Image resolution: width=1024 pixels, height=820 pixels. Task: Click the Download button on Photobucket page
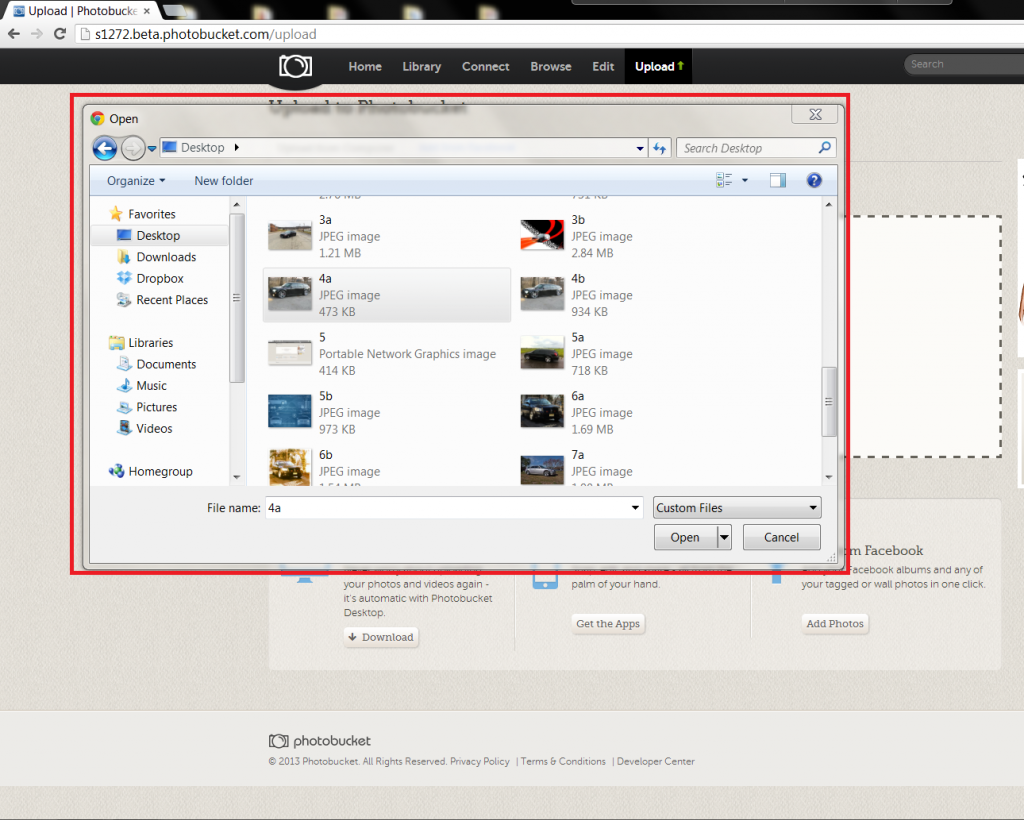click(381, 637)
